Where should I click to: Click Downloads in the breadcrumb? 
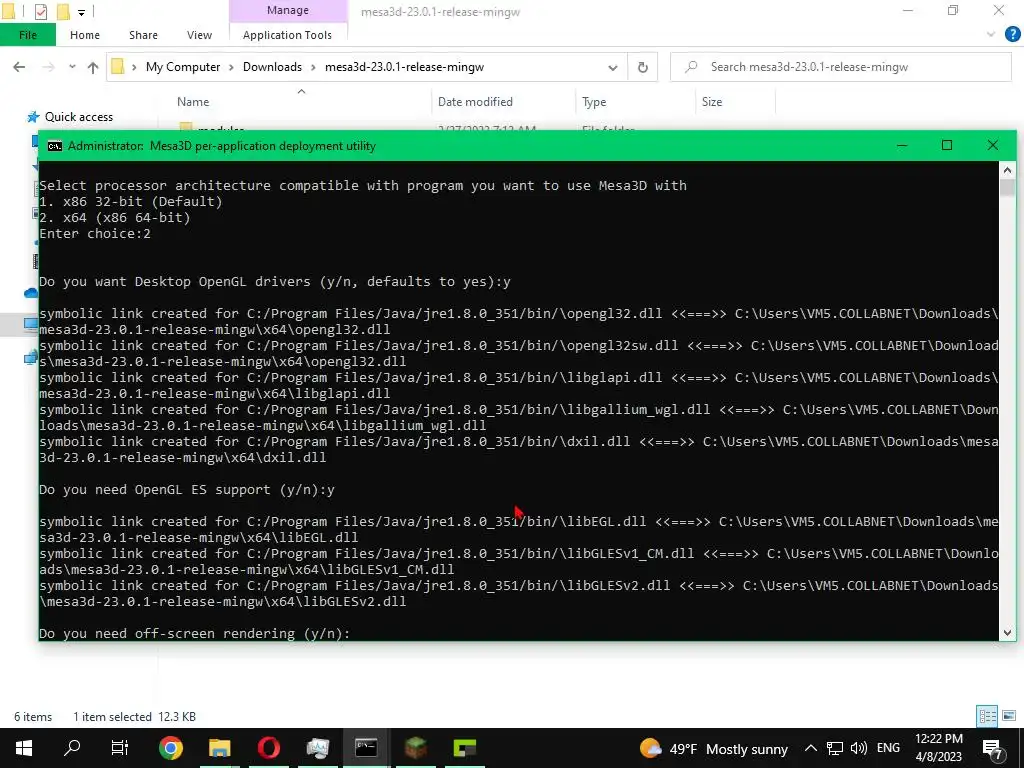point(272,67)
